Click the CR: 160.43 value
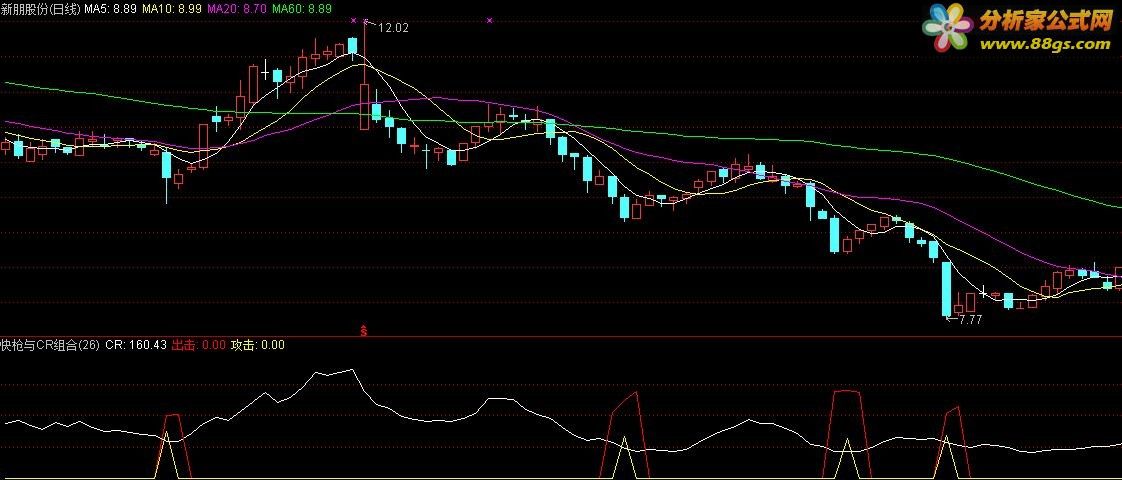This screenshot has width=1122, height=480. click(x=136, y=345)
